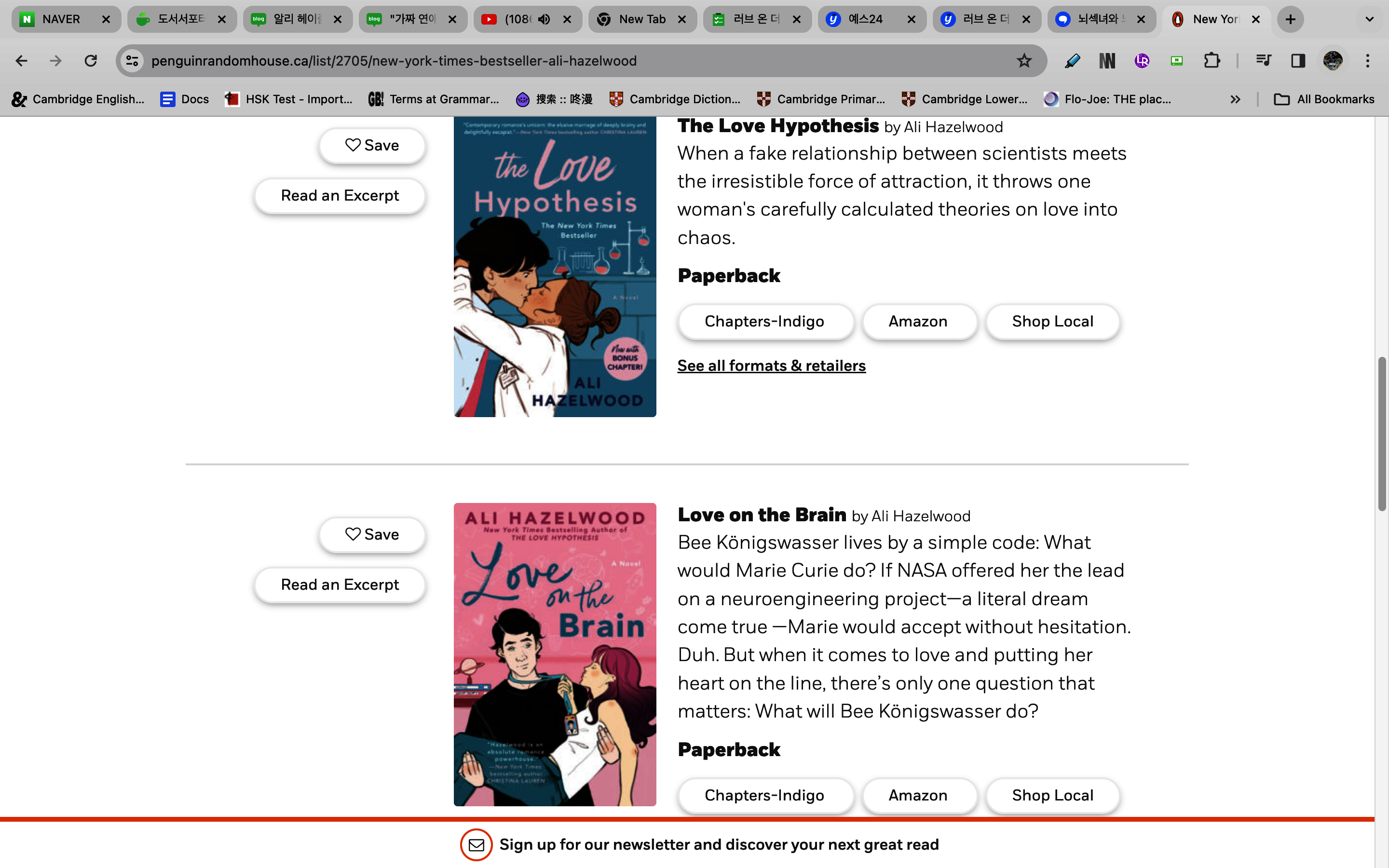Image resolution: width=1389 pixels, height=868 pixels.
Task: Open the tab search dropdown arrow
Action: (x=1370, y=19)
